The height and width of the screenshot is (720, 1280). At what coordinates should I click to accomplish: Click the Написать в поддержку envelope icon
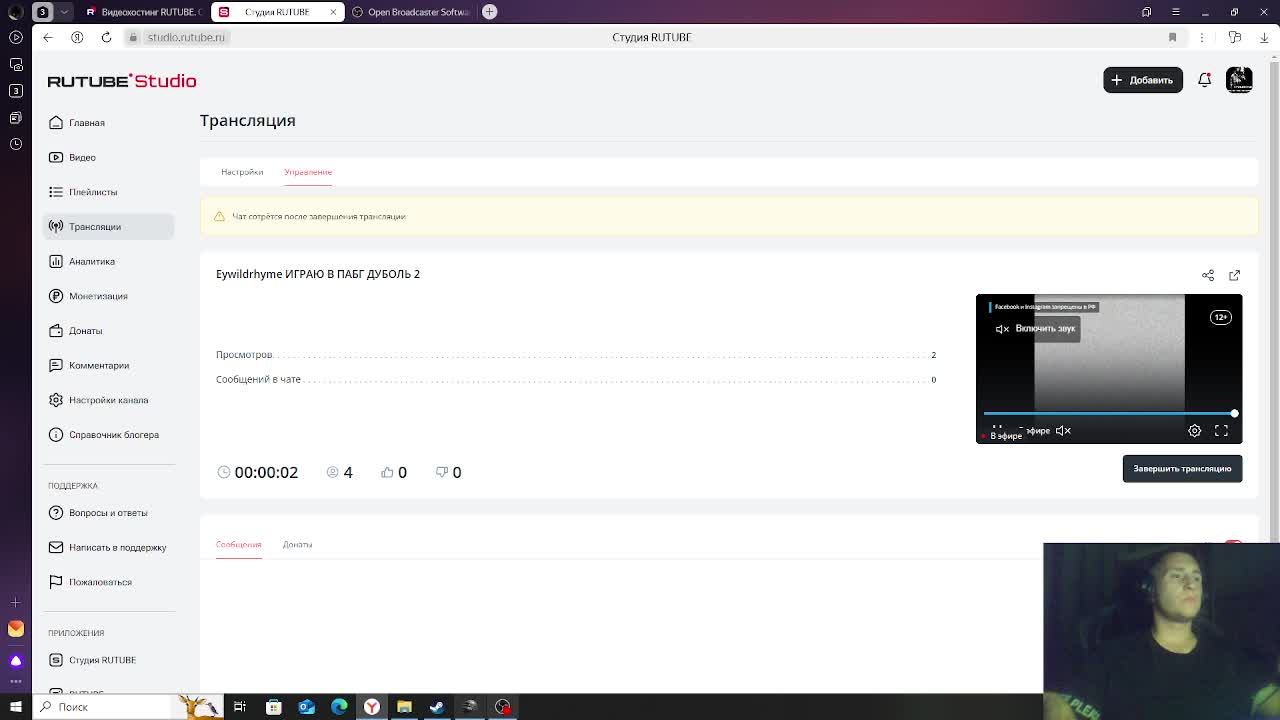pyautogui.click(x=56, y=547)
